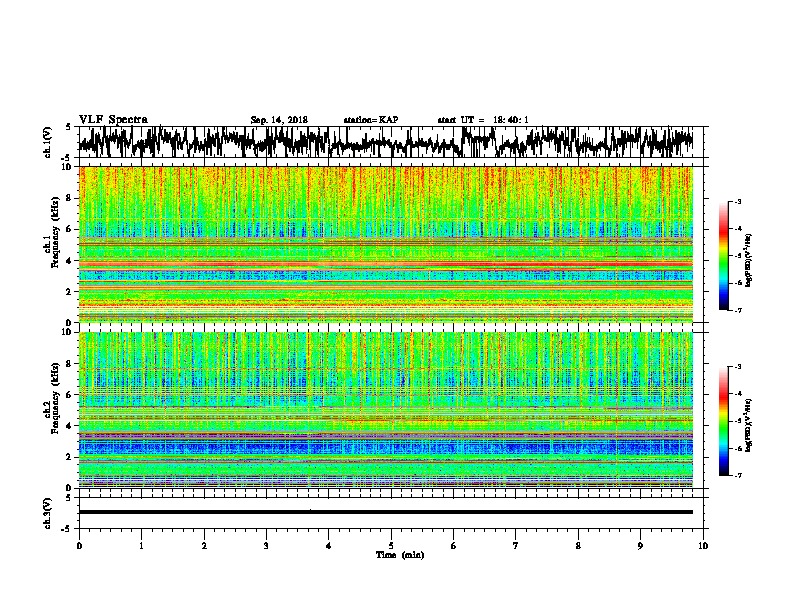The height and width of the screenshot is (612, 792).
Task: Click the "-3" tick on ch.1 colorbar
Action: pyautogui.click(x=738, y=201)
